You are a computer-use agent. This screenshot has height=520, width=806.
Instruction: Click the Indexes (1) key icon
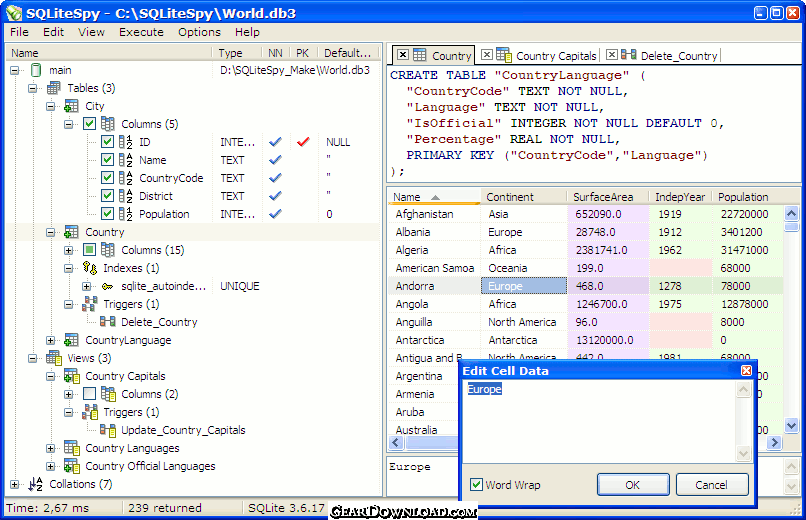coord(89,268)
